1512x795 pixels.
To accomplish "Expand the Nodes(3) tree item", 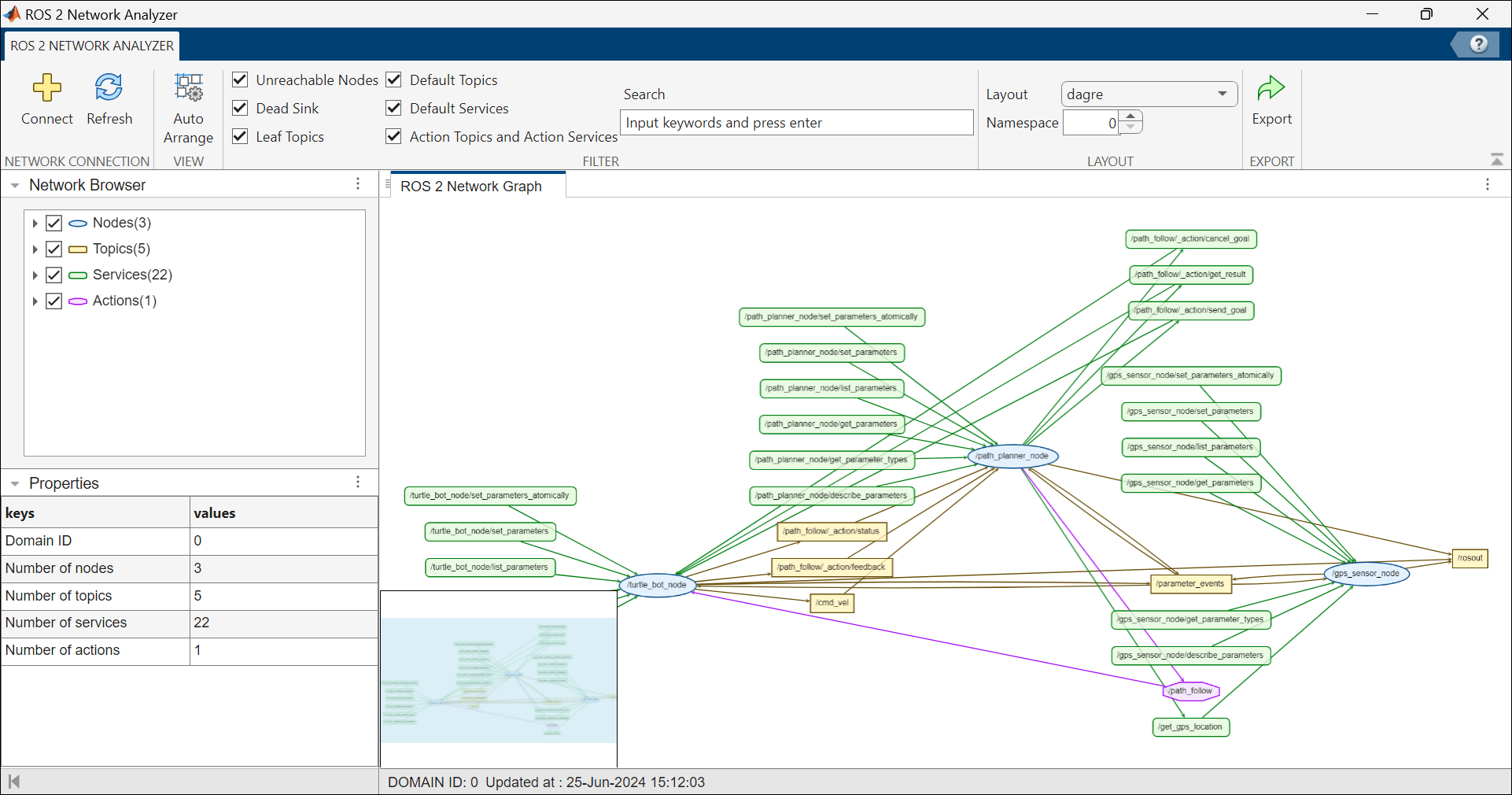I will pos(35,224).
